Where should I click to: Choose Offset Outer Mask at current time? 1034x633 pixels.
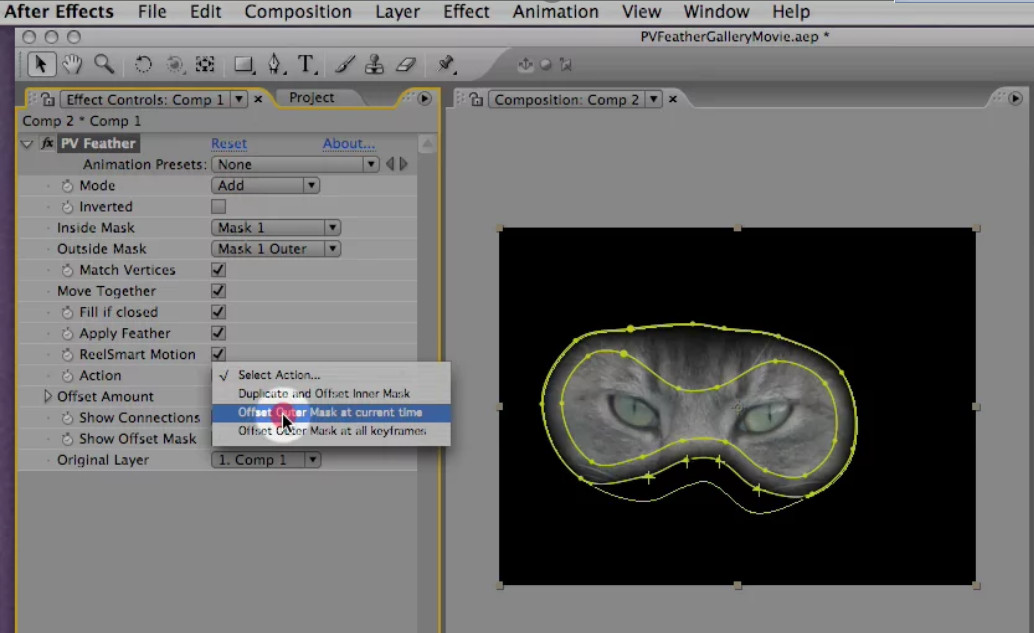[331, 412]
